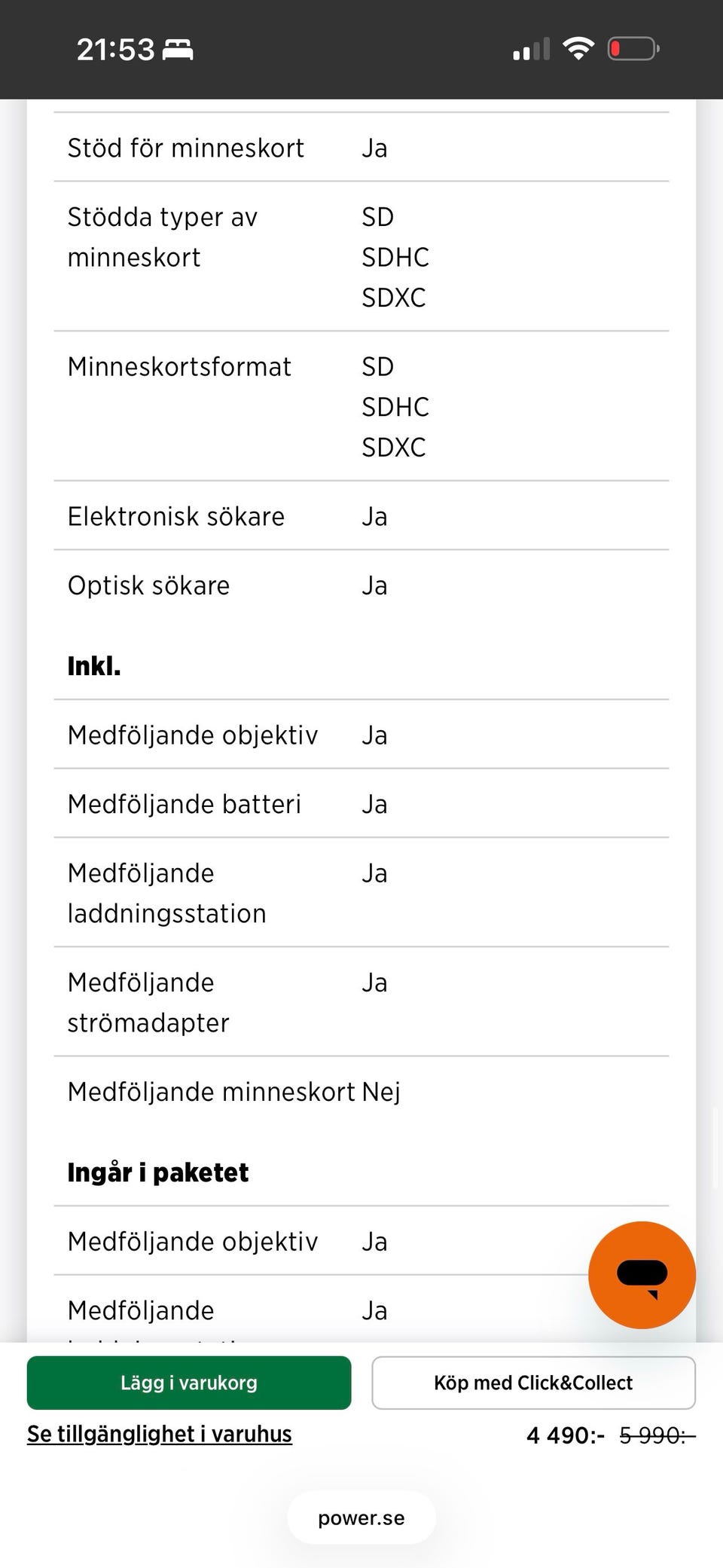Tap the cellular signal bars
This screenshot has width=723, height=1568.
coord(531,50)
